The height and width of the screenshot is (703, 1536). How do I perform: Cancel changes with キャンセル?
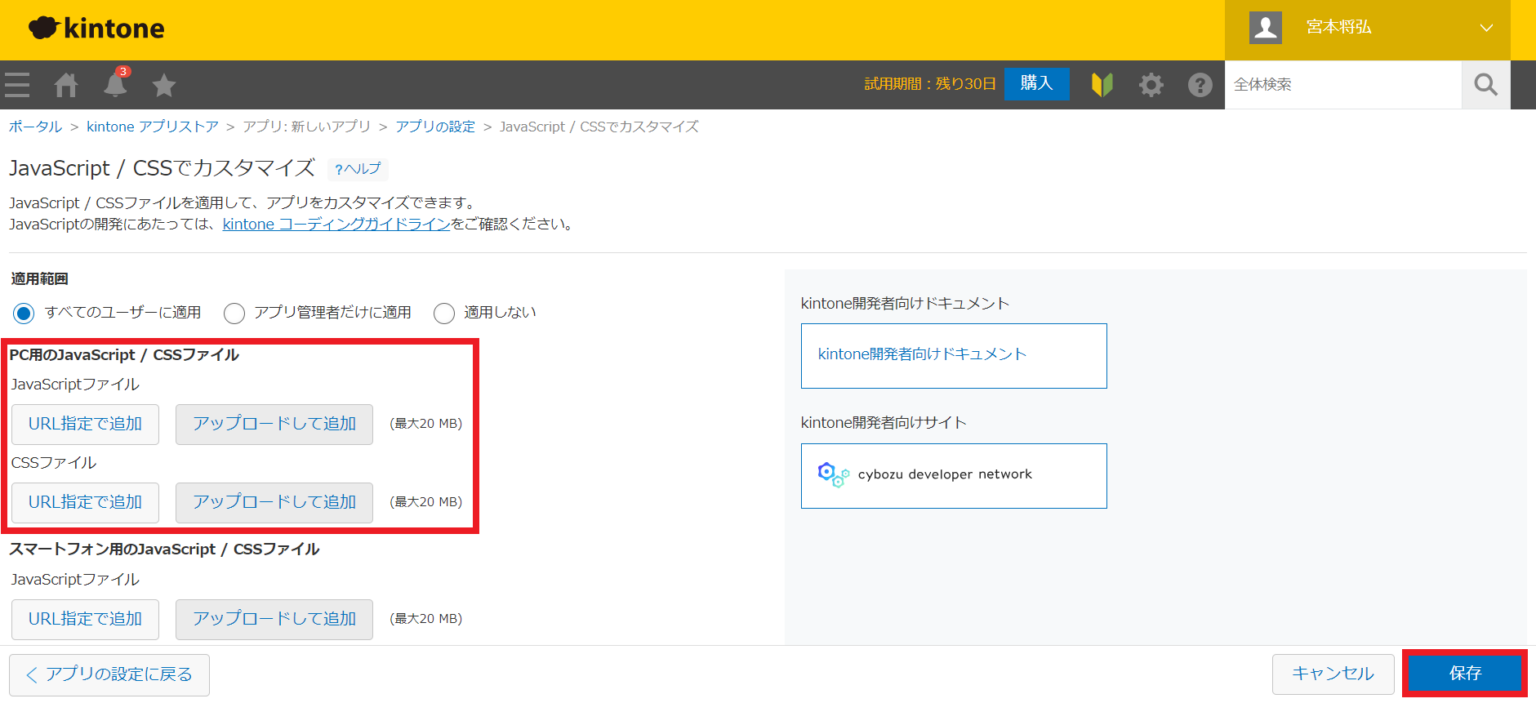click(x=1333, y=673)
